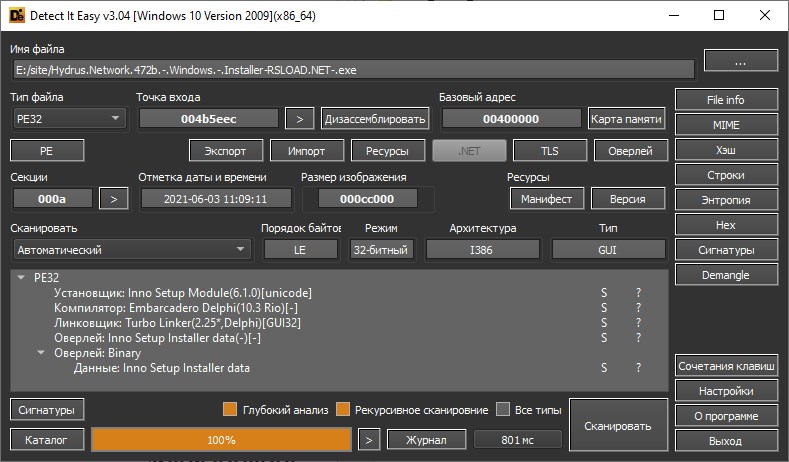Open Сигнатуры in right sidebar

(x=726, y=250)
